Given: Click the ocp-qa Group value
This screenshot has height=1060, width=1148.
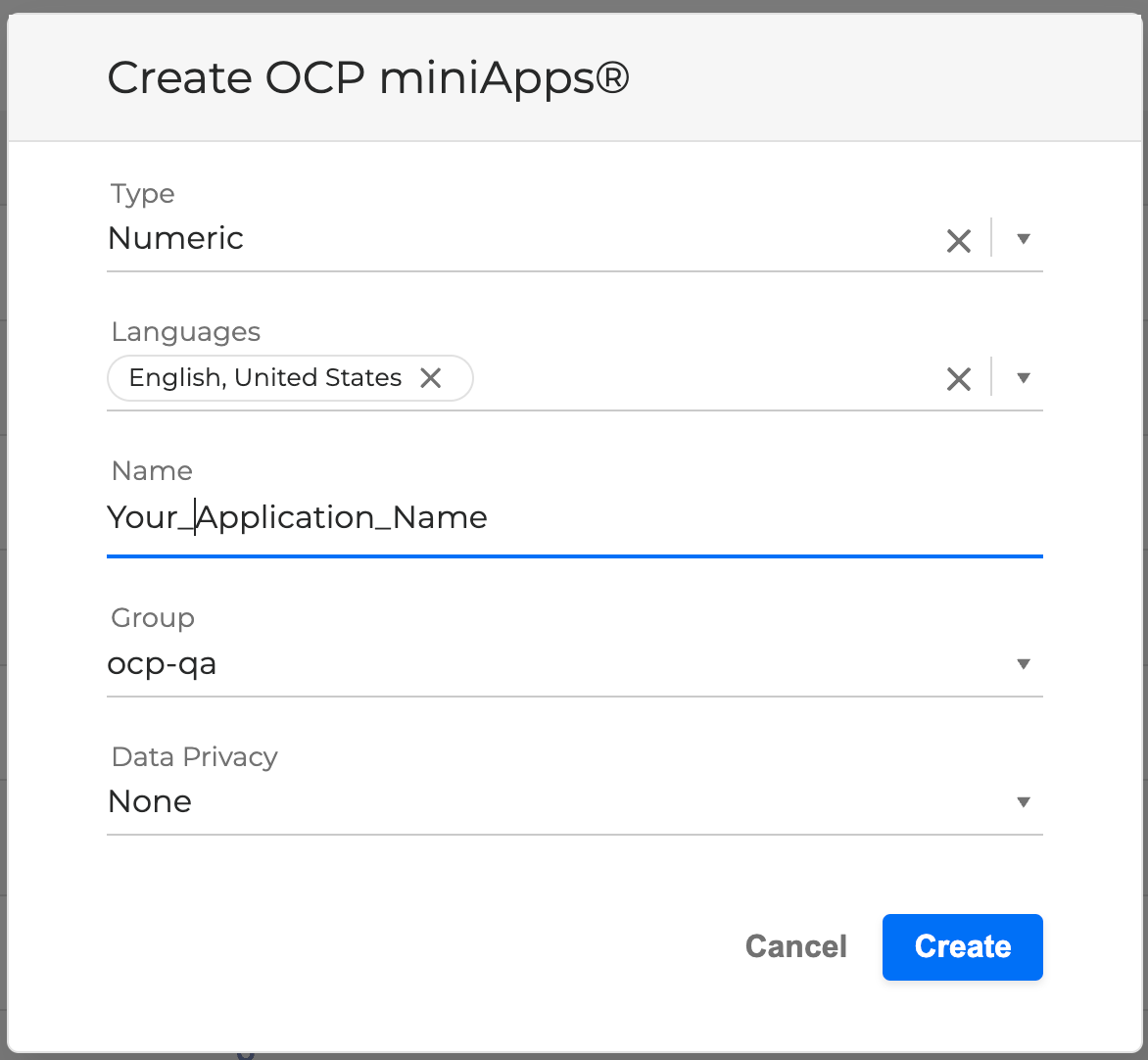Looking at the screenshot, I should (163, 664).
